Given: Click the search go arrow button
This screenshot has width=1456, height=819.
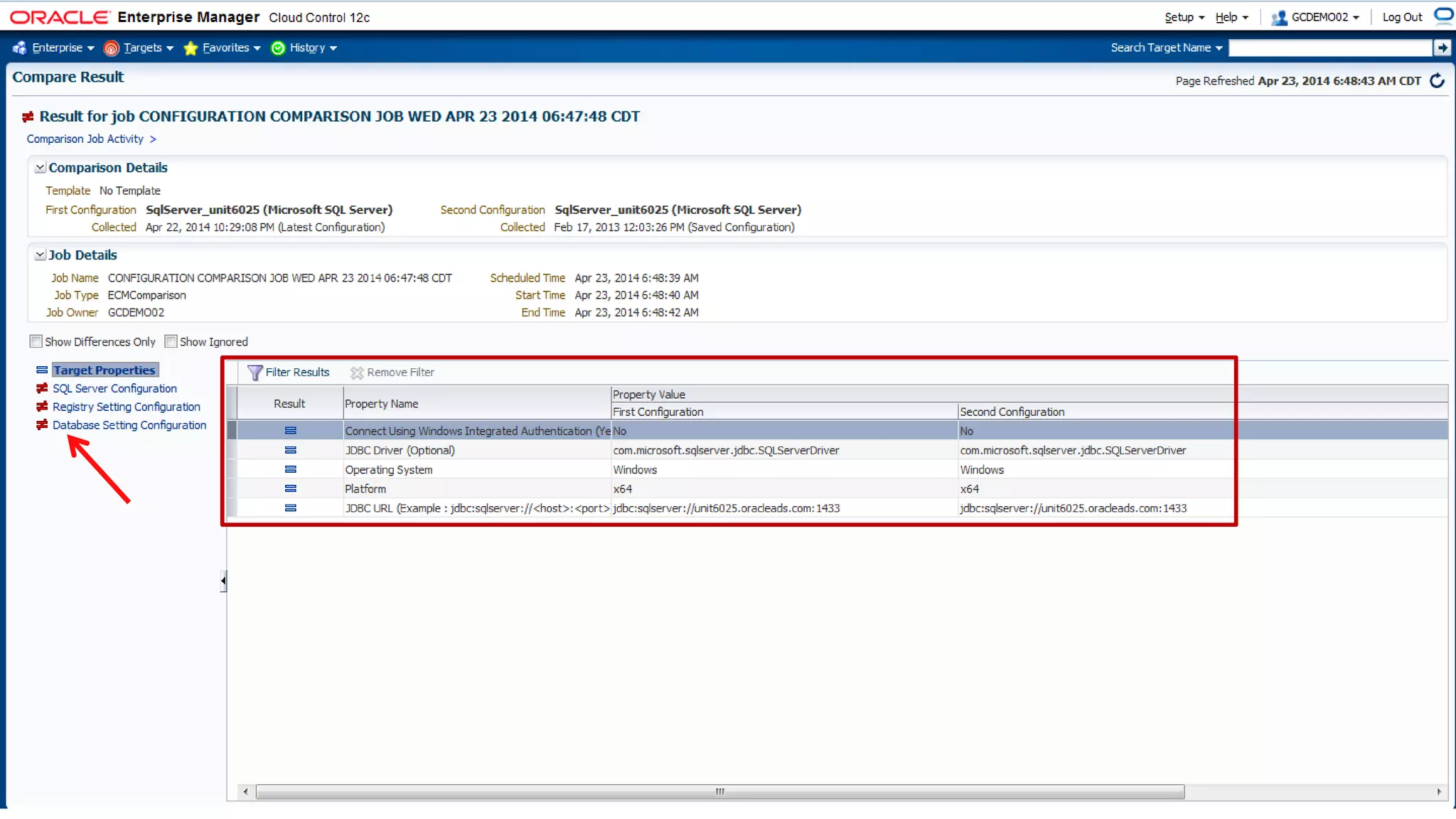Looking at the screenshot, I should [1442, 48].
